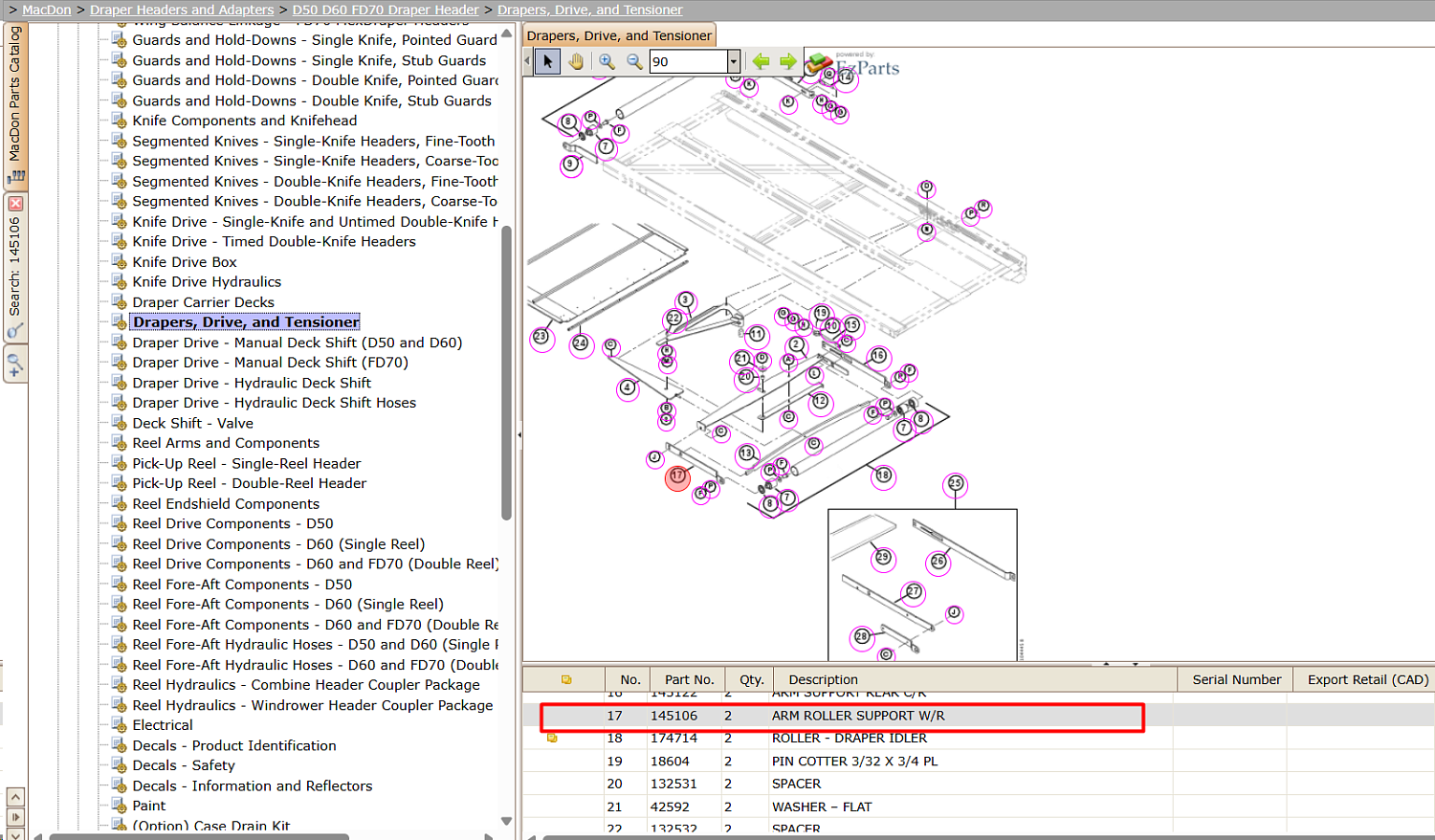Click the side panel play-to-end button
1435x840 pixels.
coord(15,817)
